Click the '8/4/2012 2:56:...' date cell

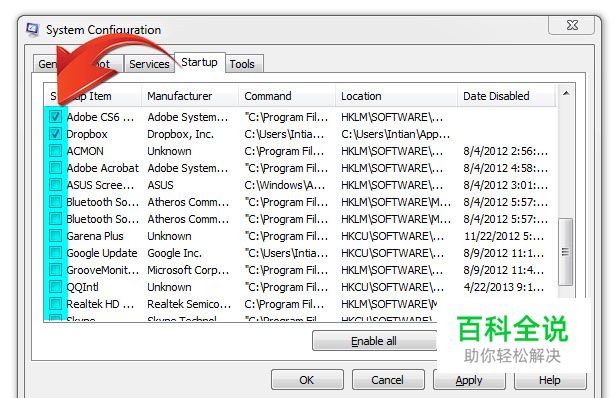(505, 151)
